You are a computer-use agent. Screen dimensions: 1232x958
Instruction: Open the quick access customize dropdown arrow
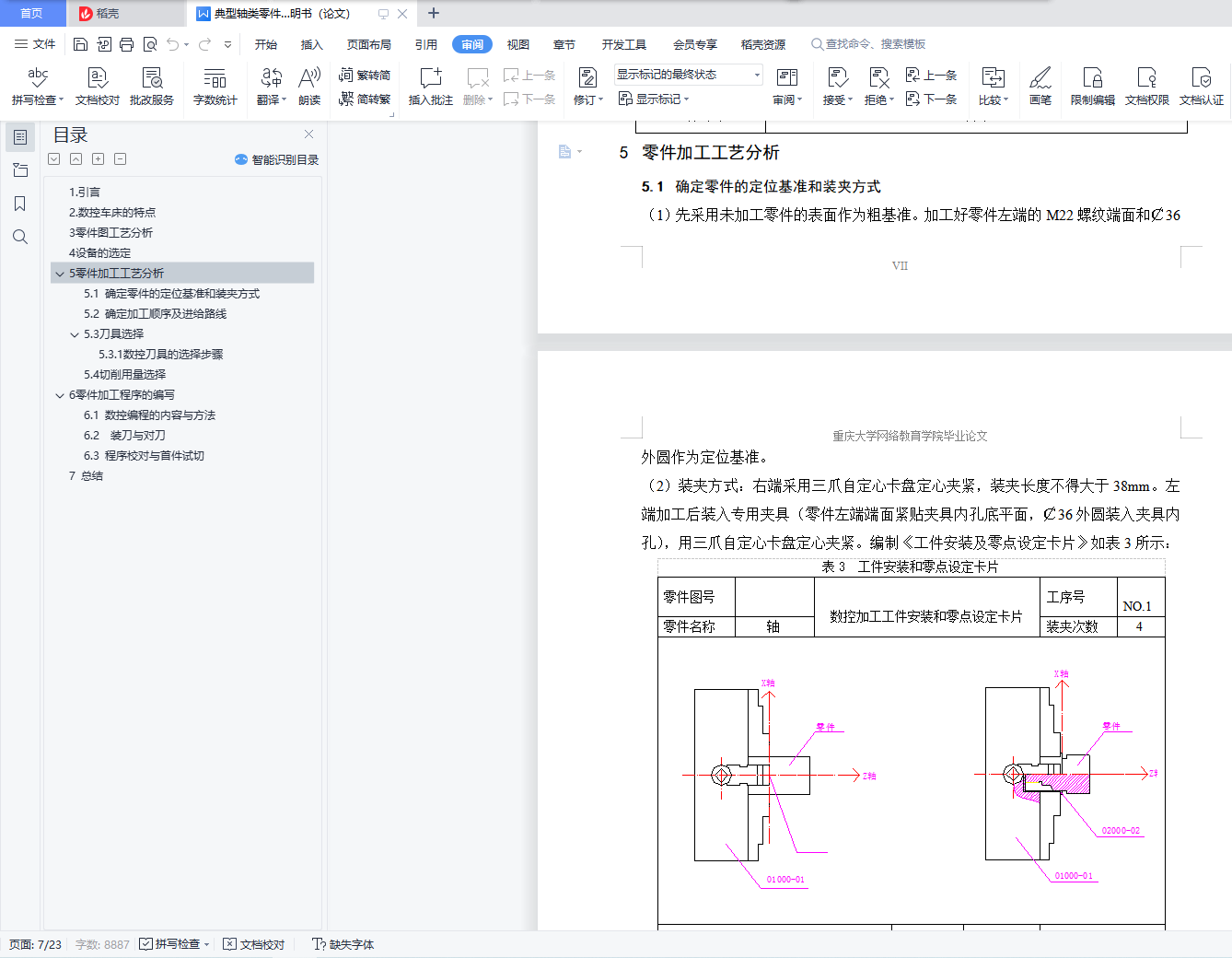click(x=228, y=44)
